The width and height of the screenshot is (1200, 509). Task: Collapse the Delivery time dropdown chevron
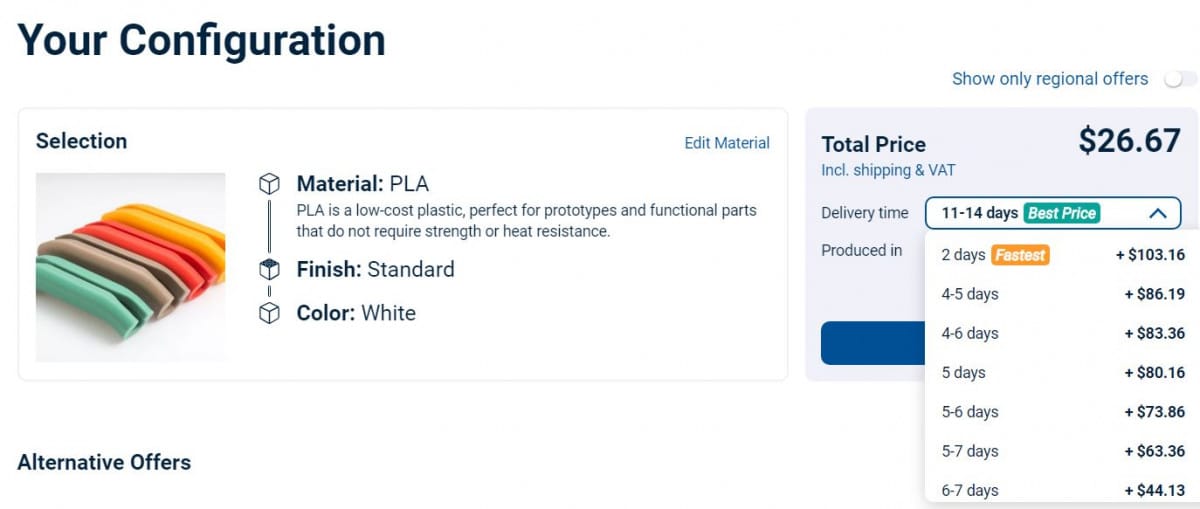(1157, 213)
